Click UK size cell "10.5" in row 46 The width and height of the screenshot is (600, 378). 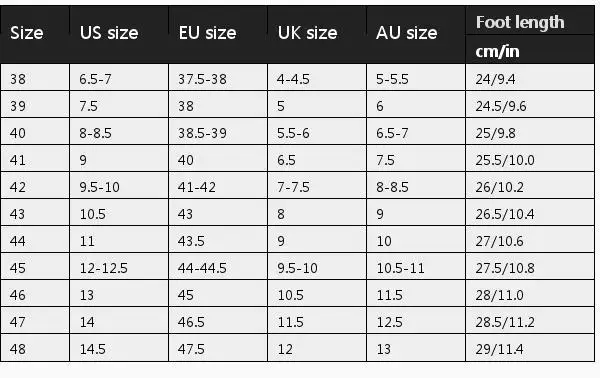(x=317, y=293)
